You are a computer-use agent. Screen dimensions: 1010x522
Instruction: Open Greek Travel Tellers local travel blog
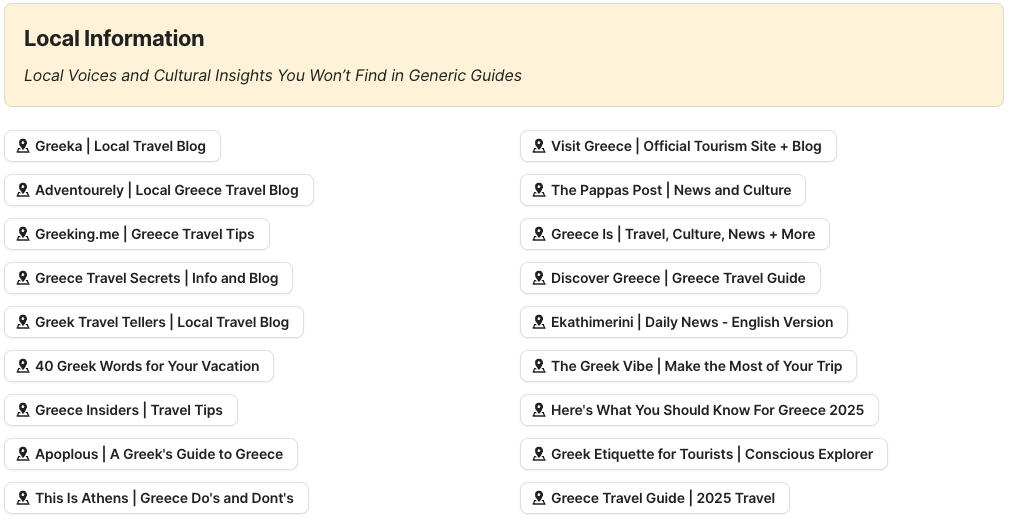[161, 322]
